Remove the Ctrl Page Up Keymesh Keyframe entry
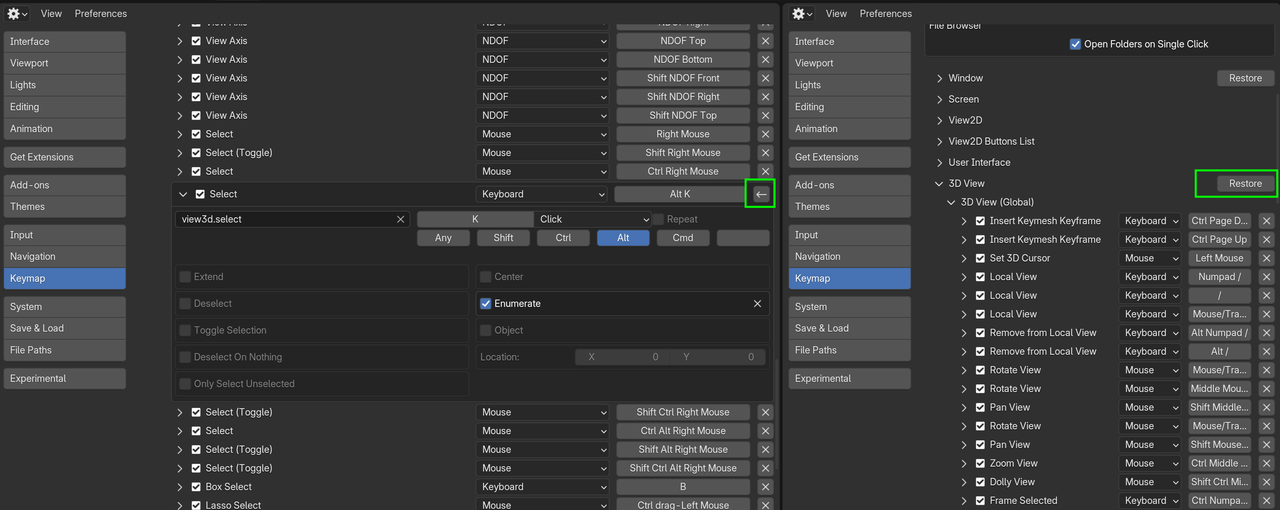 [x=1266, y=240]
